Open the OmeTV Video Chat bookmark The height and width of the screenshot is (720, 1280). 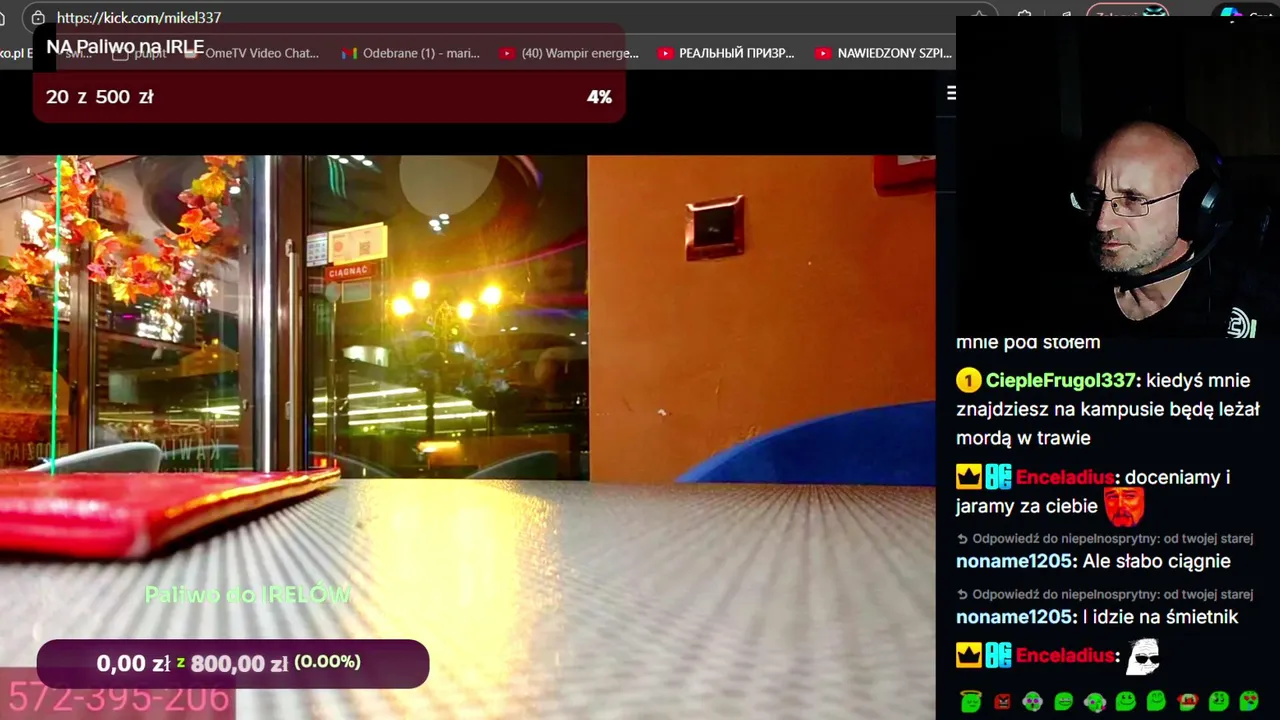tap(251, 53)
